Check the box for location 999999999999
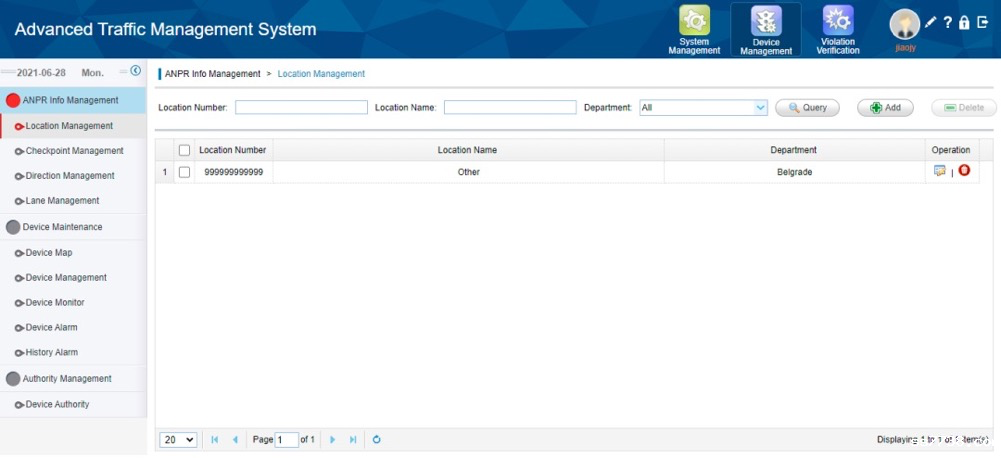This screenshot has height=458, width=1001. 184,172
